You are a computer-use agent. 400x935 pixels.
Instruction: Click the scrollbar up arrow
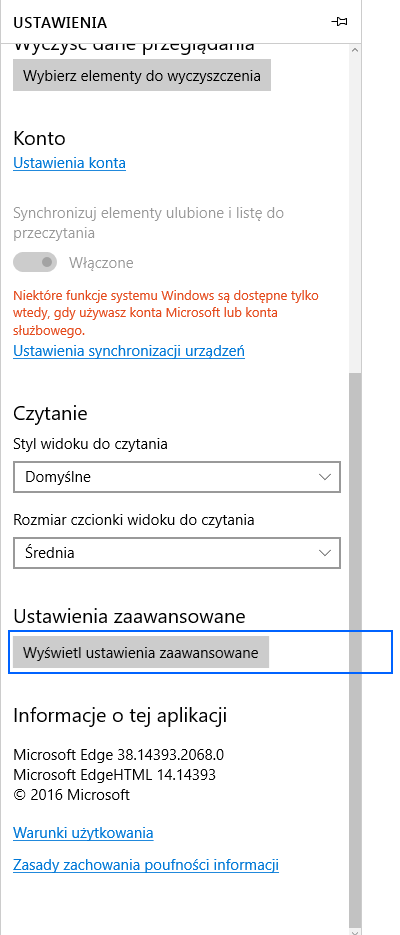tap(355, 50)
